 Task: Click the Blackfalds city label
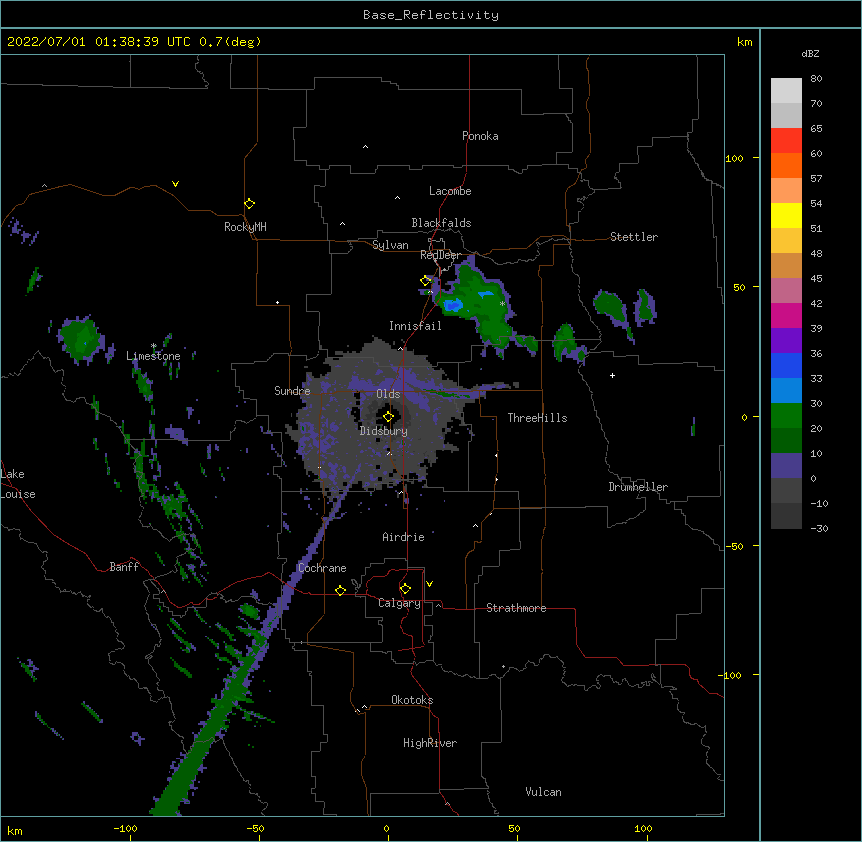pyautogui.click(x=441, y=223)
